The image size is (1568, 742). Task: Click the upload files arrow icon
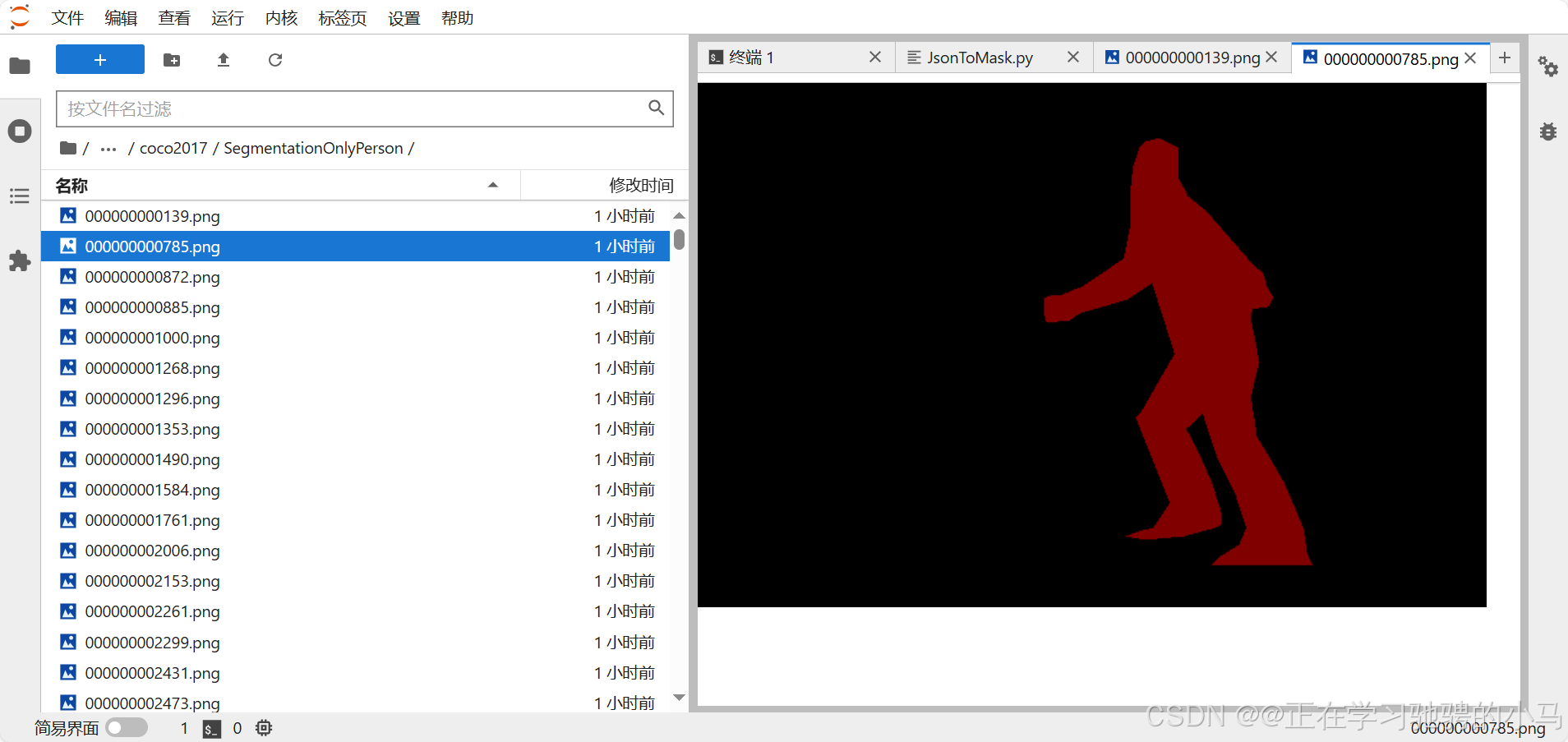click(224, 60)
